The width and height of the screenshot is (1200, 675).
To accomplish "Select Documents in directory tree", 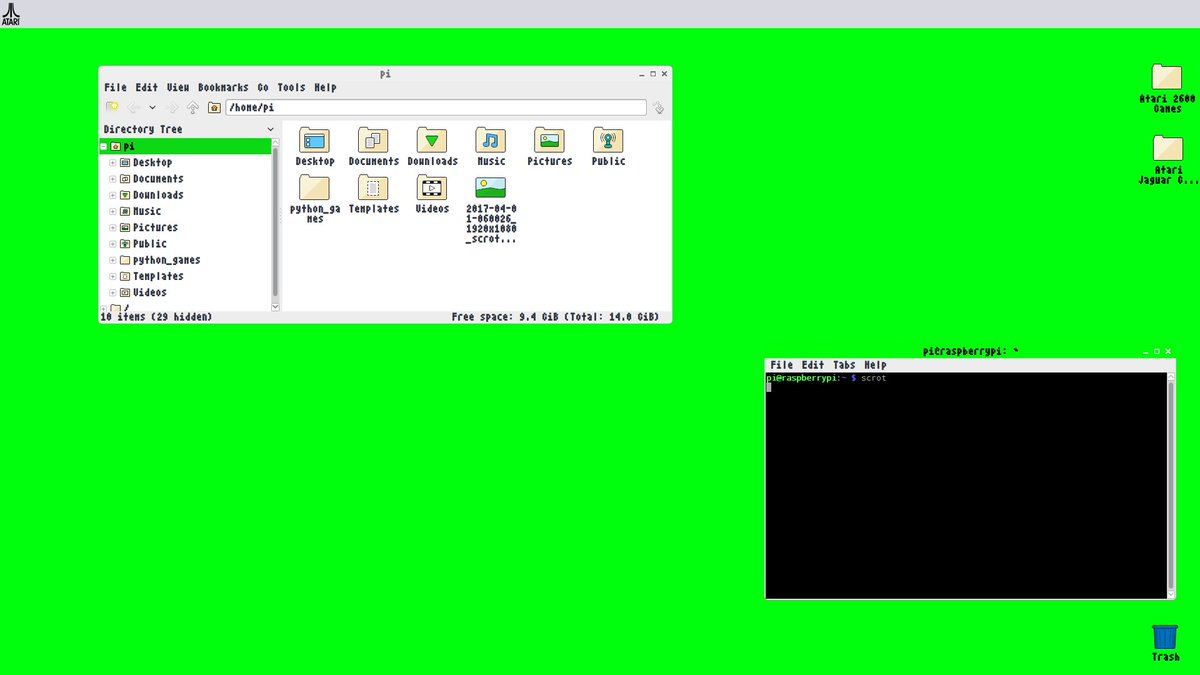I will (158, 178).
